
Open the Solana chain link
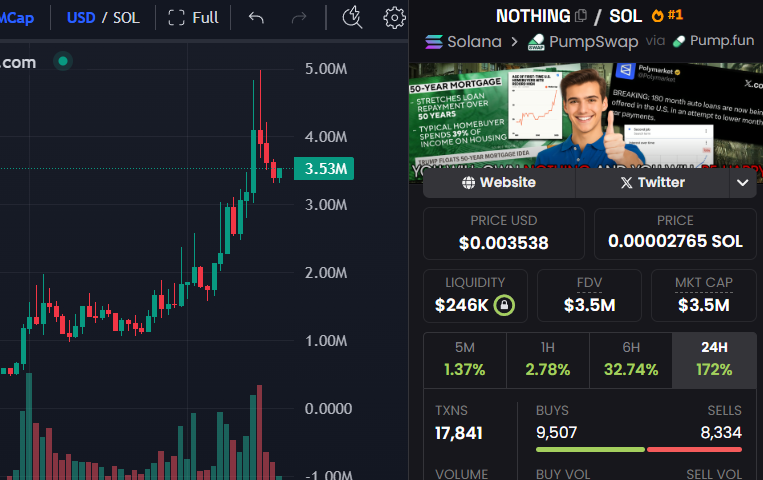tap(463, 42)
